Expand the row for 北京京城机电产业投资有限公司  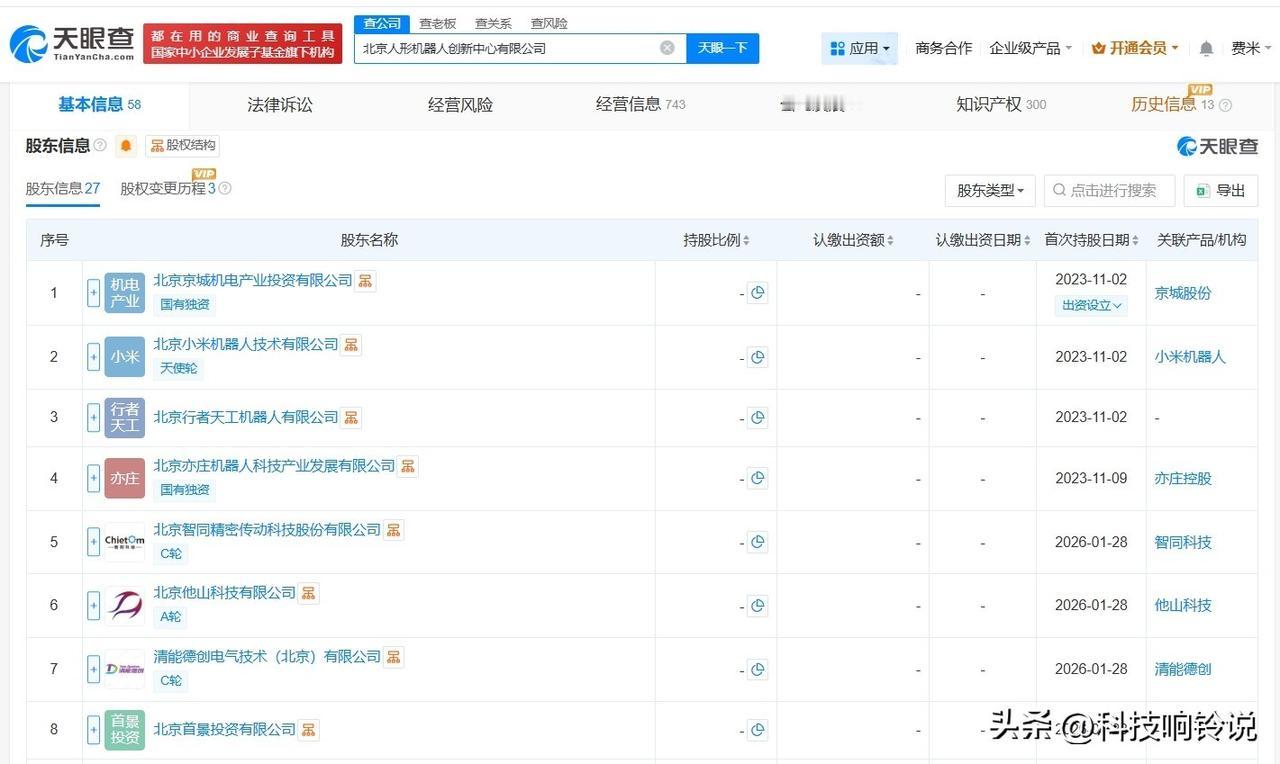(94, 293)
